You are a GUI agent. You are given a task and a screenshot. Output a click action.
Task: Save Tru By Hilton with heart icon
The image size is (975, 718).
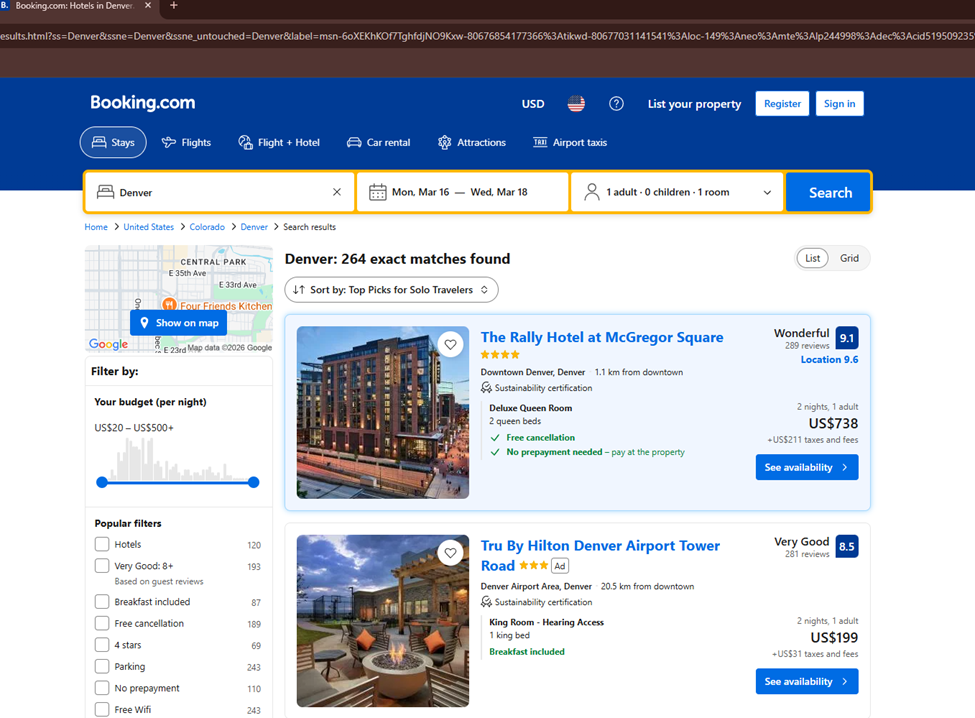[450, 553]
